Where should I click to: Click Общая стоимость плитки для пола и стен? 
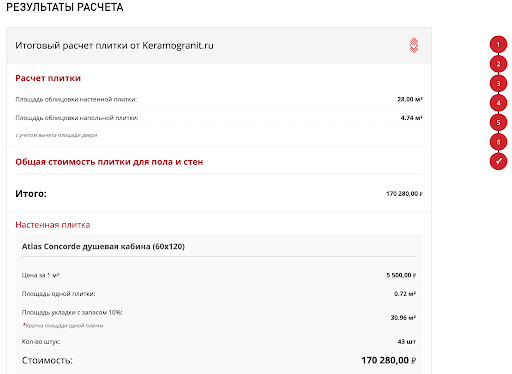109,162
